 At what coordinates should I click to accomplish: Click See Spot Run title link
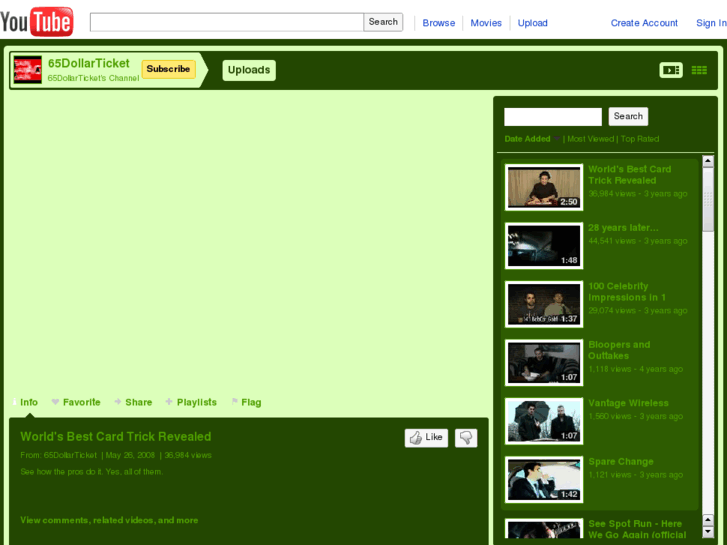[637, 529]
